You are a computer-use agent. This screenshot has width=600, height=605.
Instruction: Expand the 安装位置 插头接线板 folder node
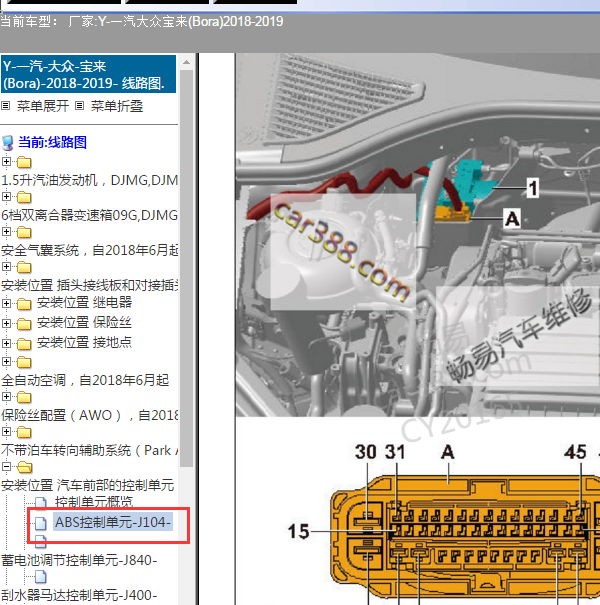6,266
